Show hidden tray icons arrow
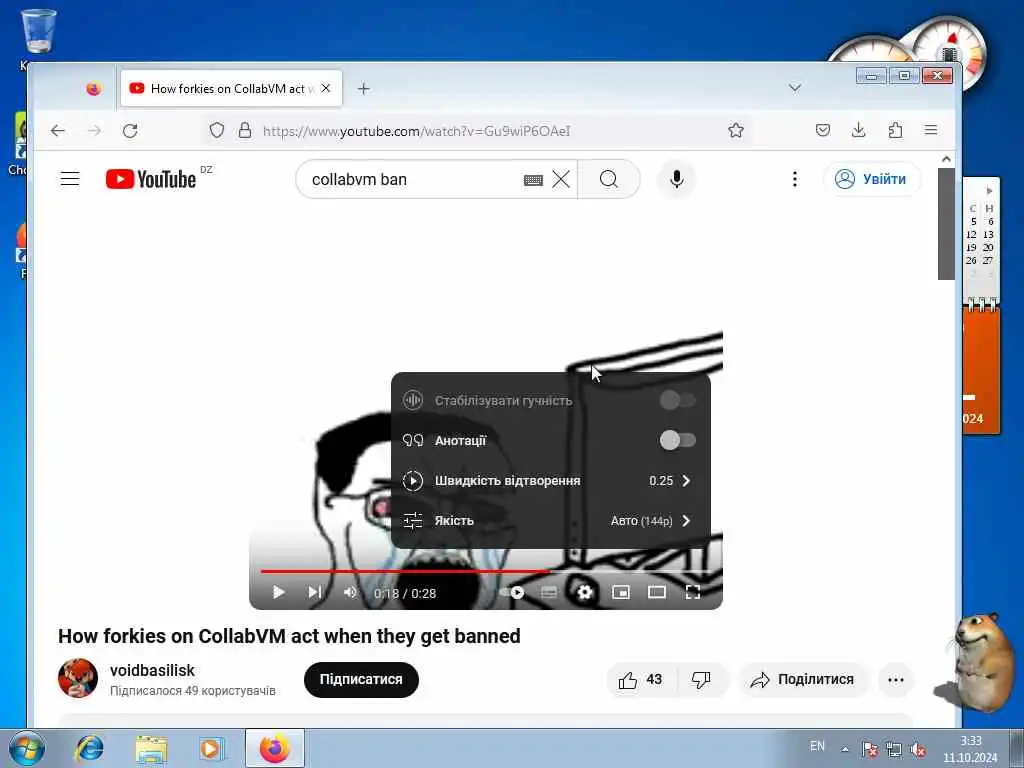This screenshot has height=768, width=1024. [845, 749]
